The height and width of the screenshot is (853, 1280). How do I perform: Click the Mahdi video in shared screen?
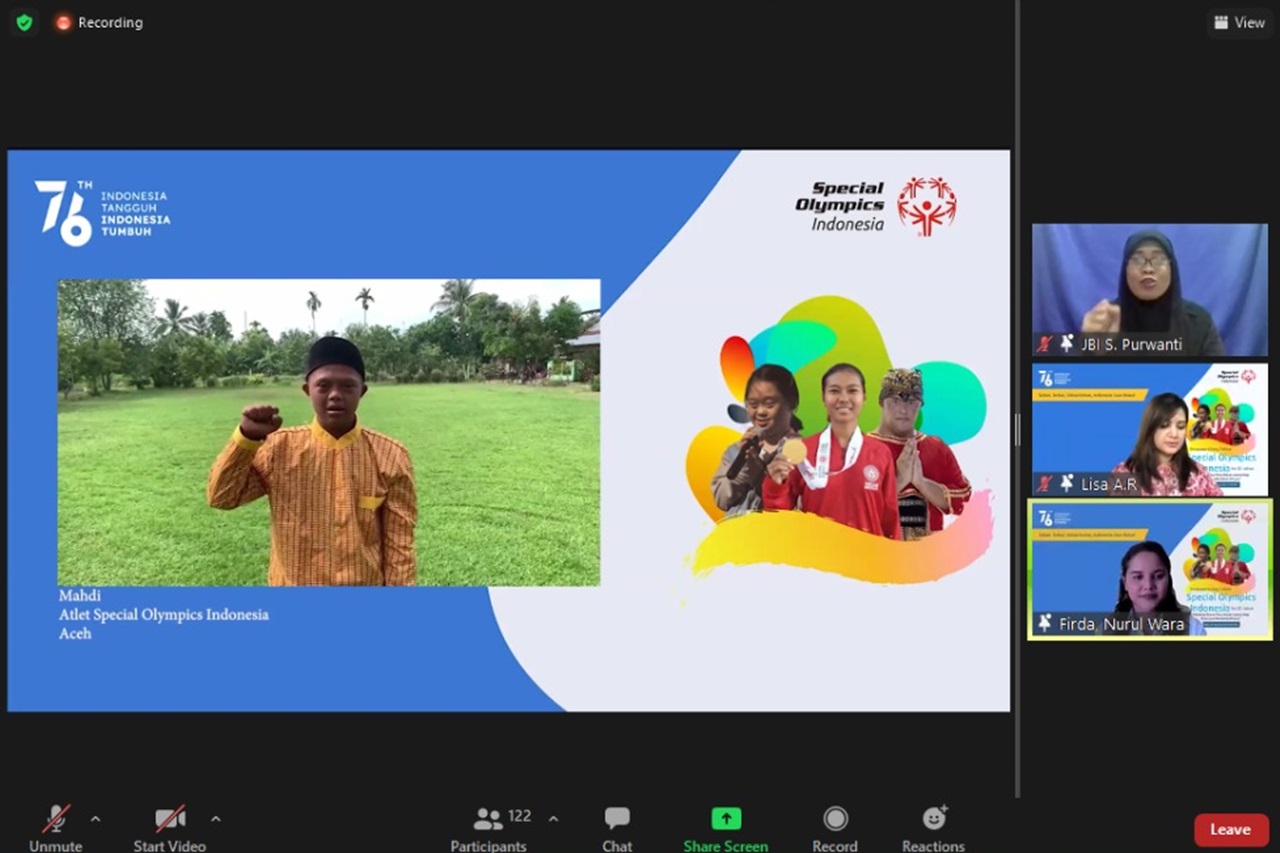pyautogui.click(x=329, y=432)
